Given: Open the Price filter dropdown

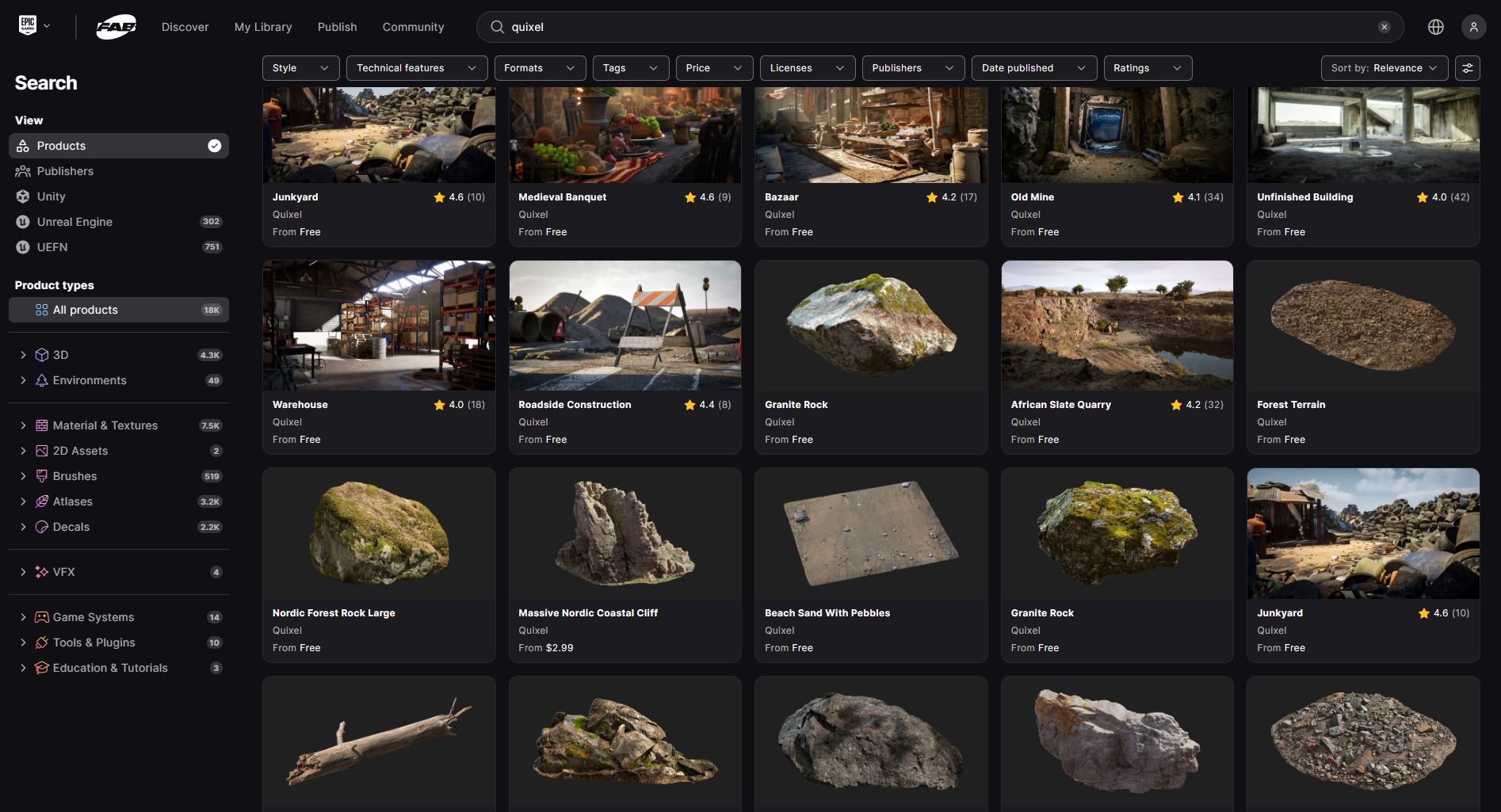Looking at the screenshot, I should pyautogui.click(x=714, y=68).
